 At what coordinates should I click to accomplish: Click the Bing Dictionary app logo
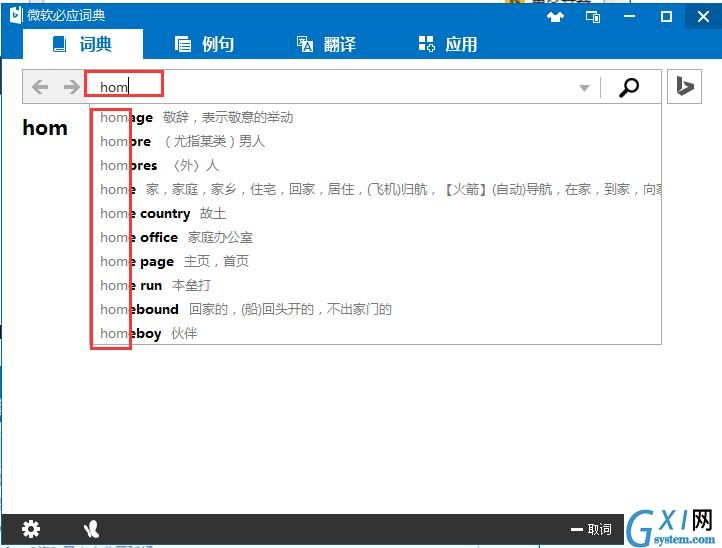pos(15,16)
